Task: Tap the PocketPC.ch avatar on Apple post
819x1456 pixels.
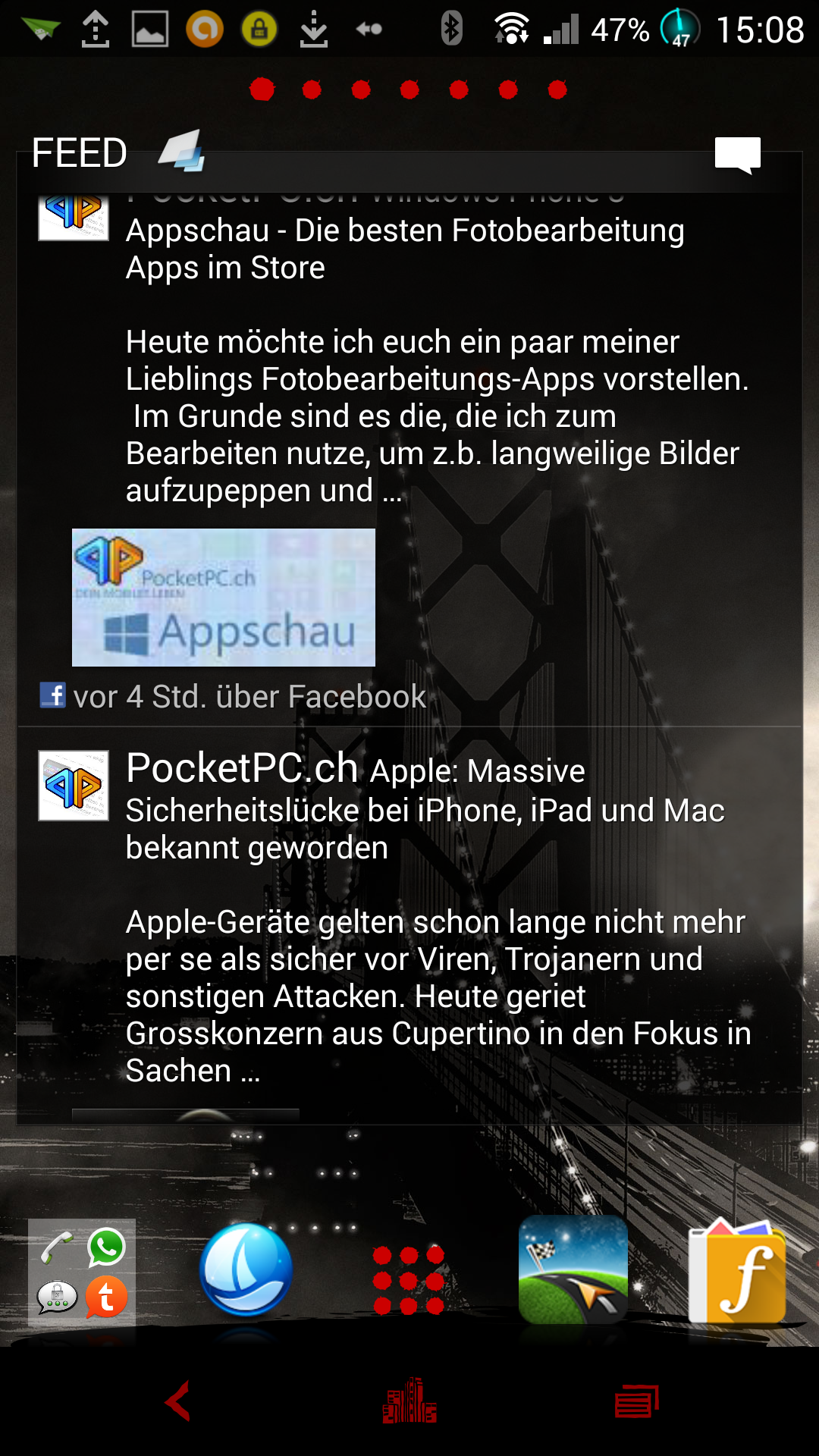Action: pos(74,786)
